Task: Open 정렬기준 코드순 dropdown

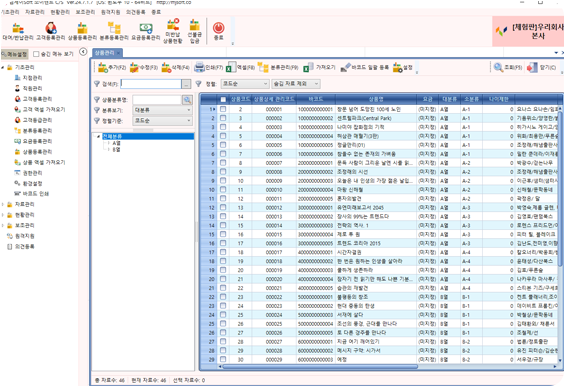Action: tap(163, 121)
